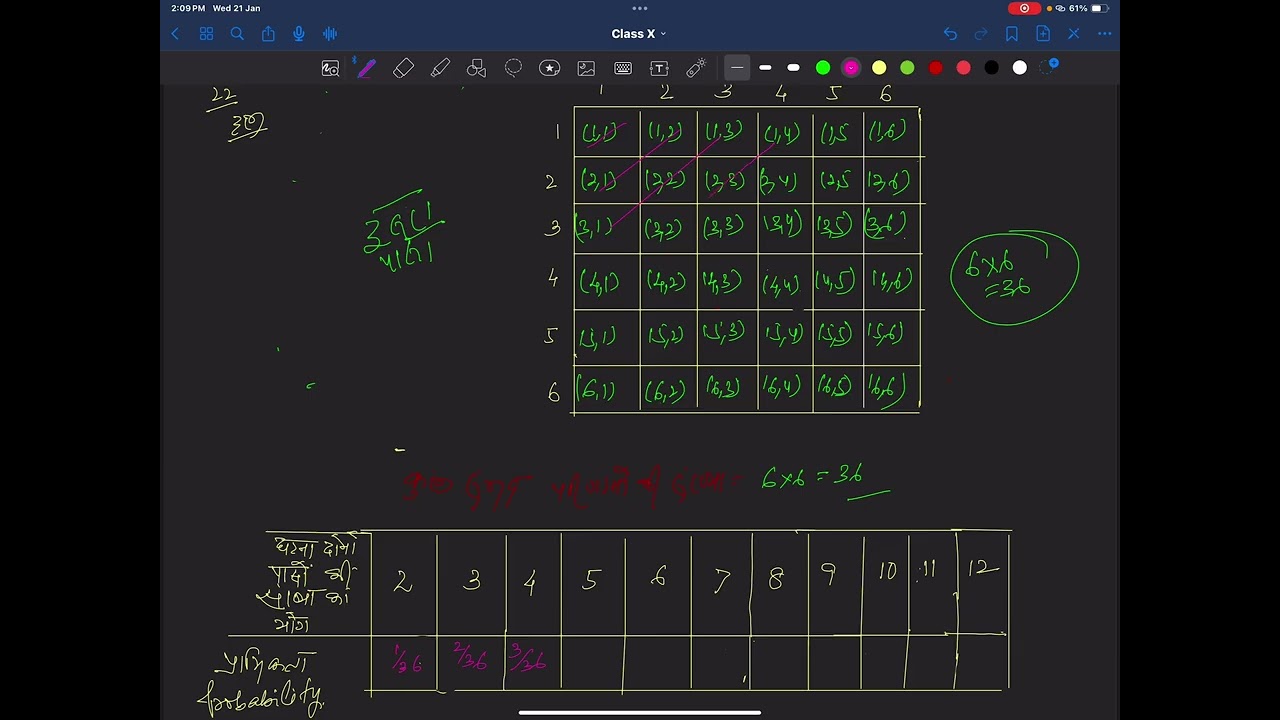The width and height of the screenshot is (1280, 720).
Task: Undo the last stroke
Action: pyautogui.click(x=950, y=34)
